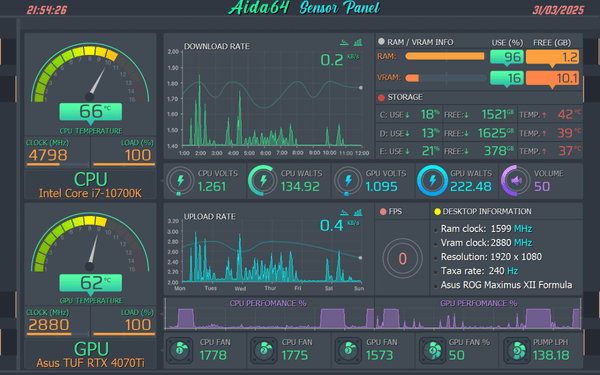Viewport: 600px width, 375px height.
Task: Click the download rate value 0.2 KB/s
Action: pyautogui.click(x=340, y=59)
